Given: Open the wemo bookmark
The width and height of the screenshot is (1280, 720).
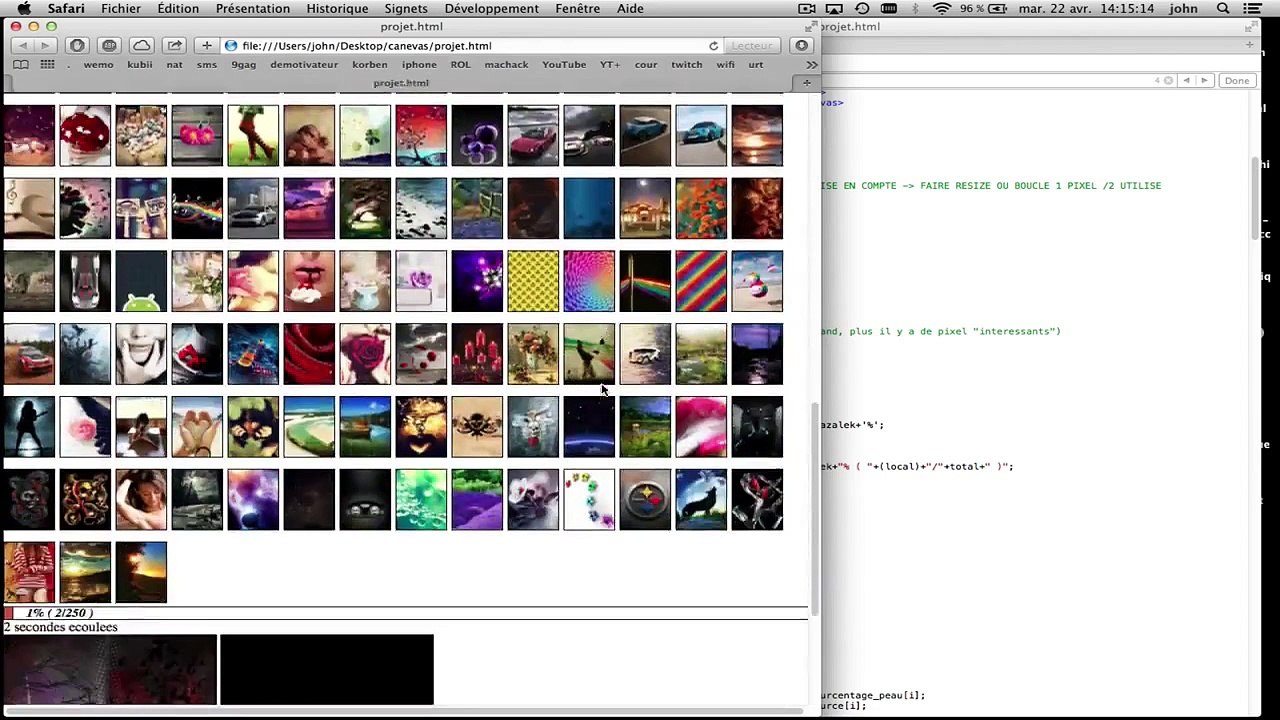Looking at the screenshot, I should 98,65.
